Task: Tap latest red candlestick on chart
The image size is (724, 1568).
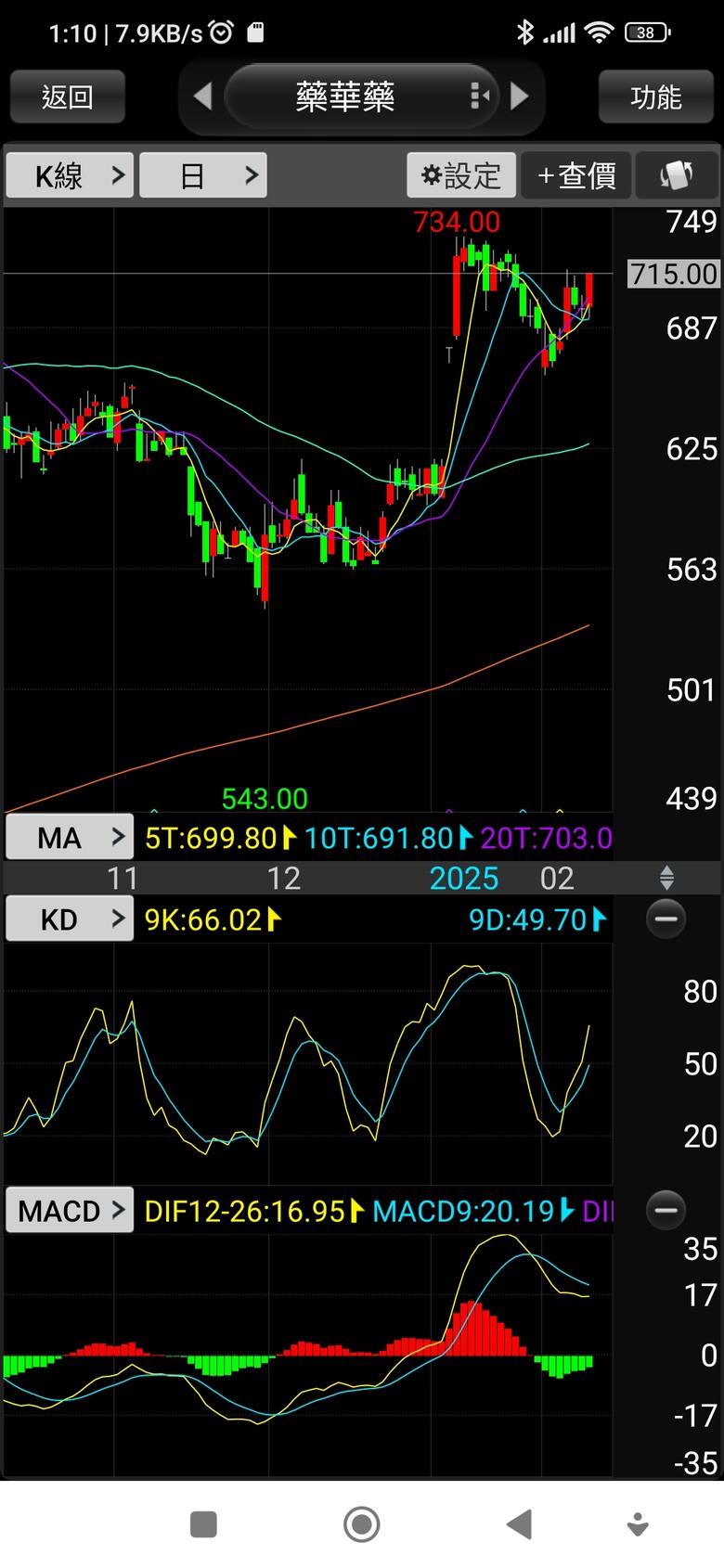Action: click(x=588, y=289)
